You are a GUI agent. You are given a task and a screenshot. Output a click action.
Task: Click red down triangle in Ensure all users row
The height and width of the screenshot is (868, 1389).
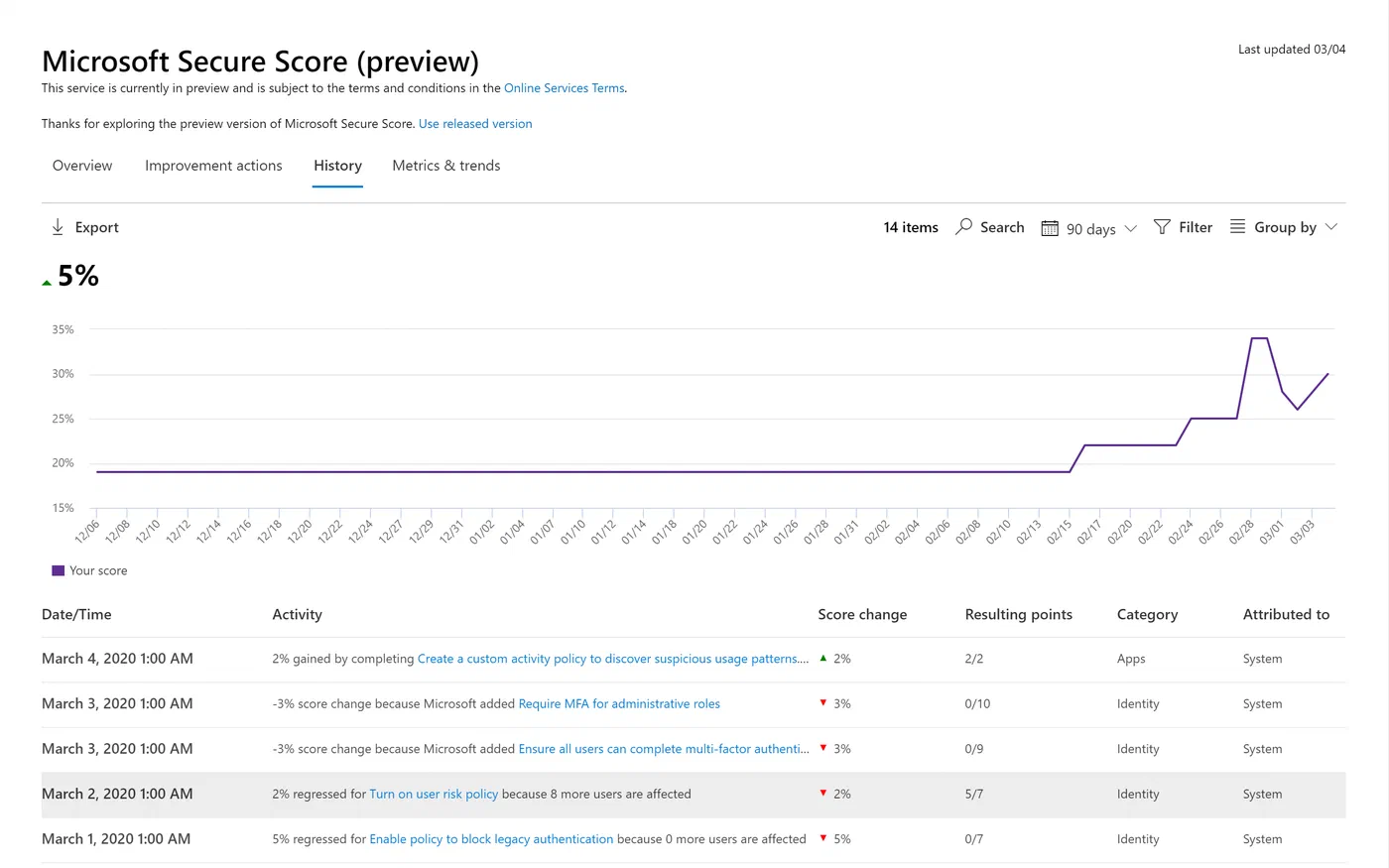822,748
